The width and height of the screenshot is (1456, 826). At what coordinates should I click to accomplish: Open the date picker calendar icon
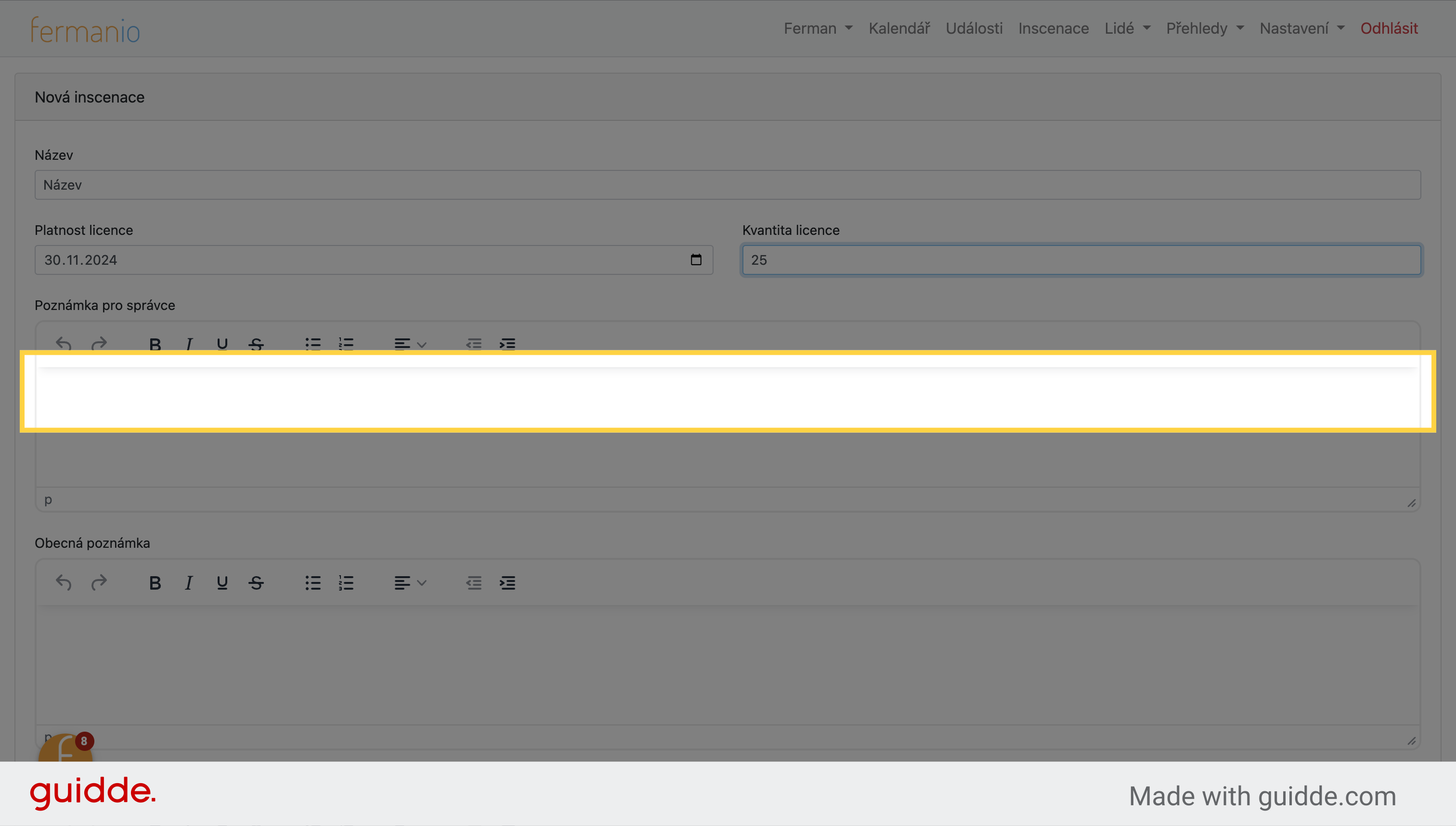click(696, 260)
